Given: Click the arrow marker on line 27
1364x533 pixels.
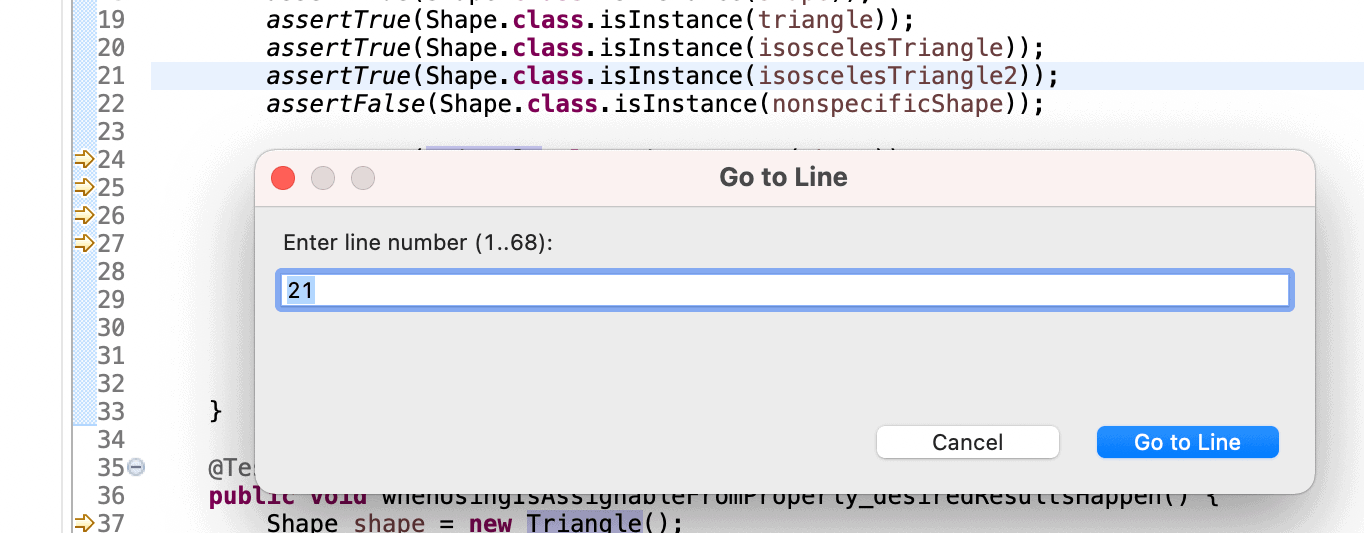Looking at the screenshot, I should click(83, 243).
